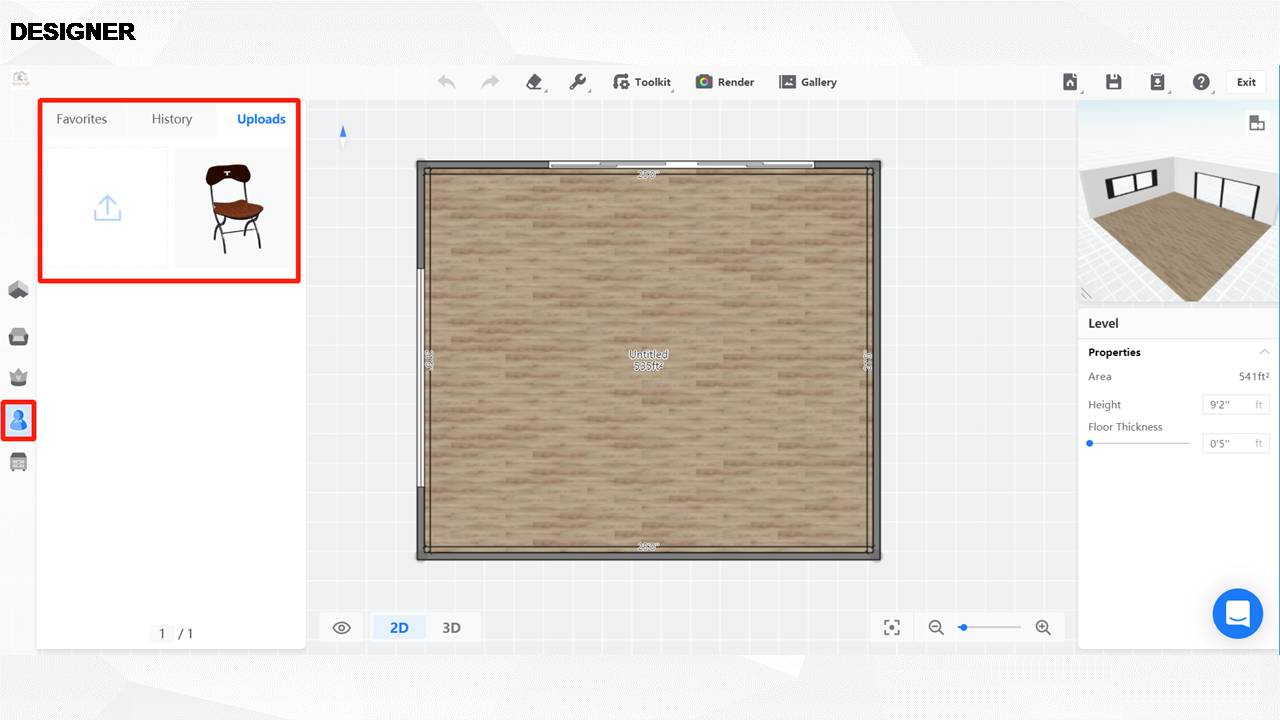Open the wrench settings tool
This screenshot has width=1280, height=720.
(x=578, y=82)
